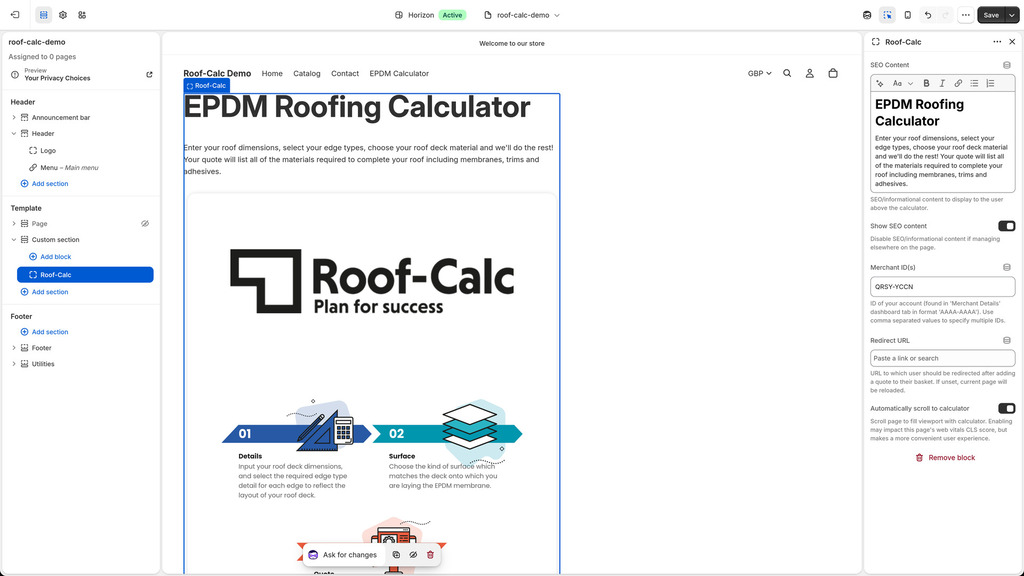Click Remove block
The image size is (1024, 576).
coord(945,458)
